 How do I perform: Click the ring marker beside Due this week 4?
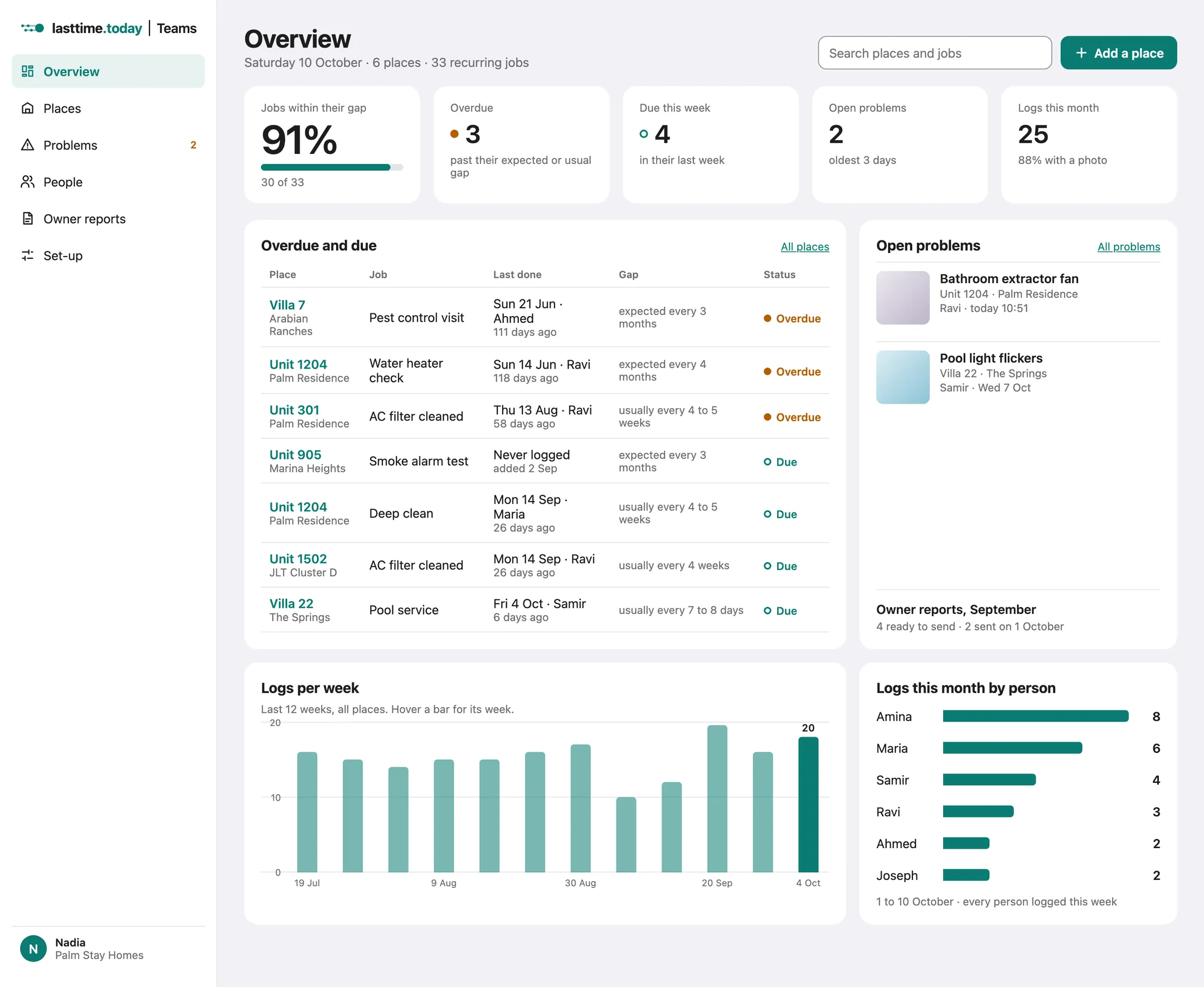click(x=643, y=134)
